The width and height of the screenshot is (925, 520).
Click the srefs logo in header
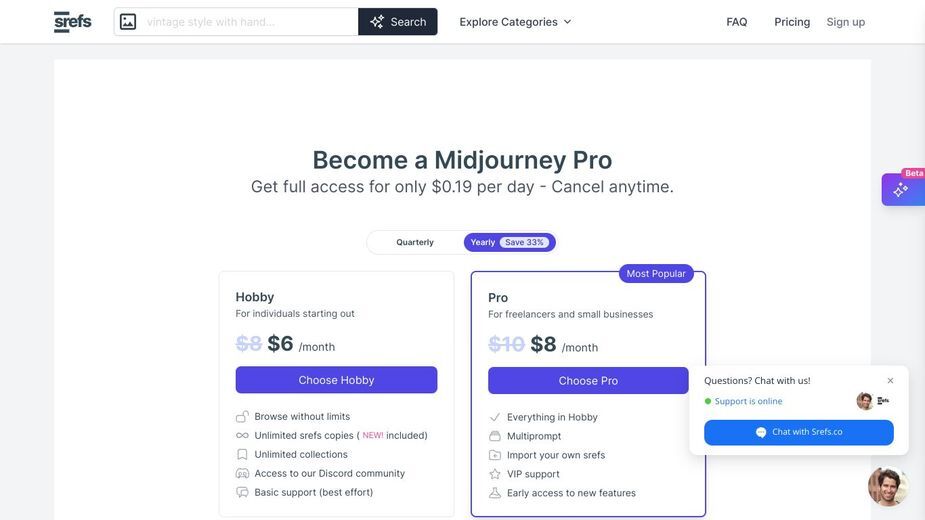point(73,22)
